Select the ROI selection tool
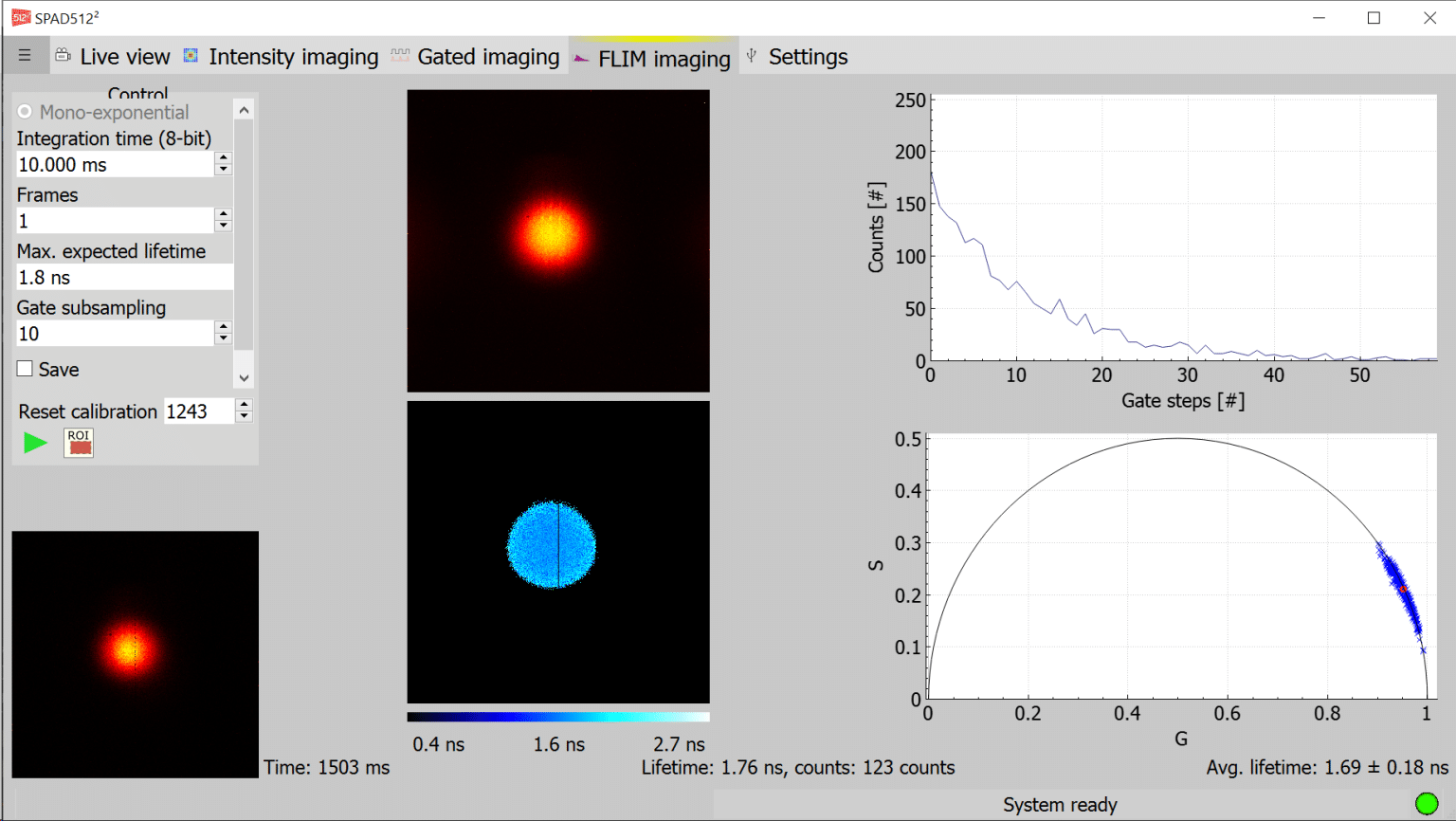Viewport: 1456px width, 821px height. point(78,443)
